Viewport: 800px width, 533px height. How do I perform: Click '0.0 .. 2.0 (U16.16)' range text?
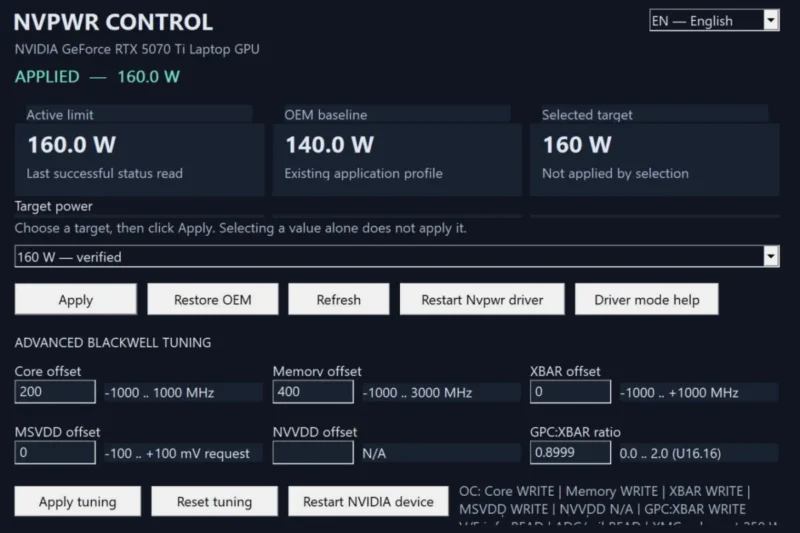pos(670,453)
